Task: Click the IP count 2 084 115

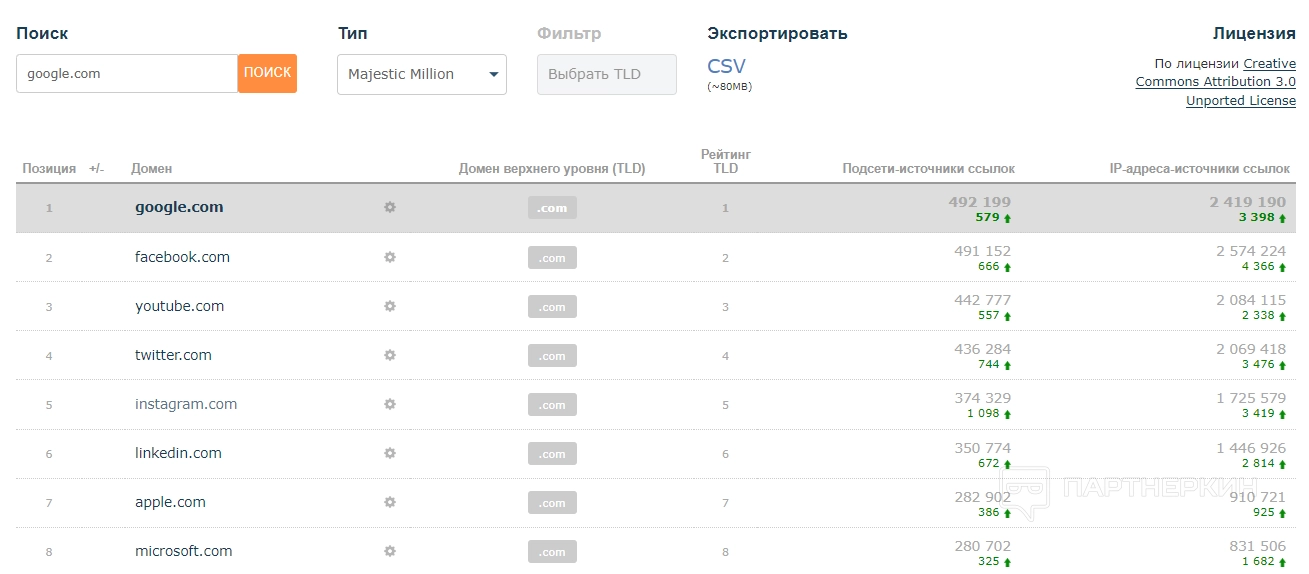Action: pos(1251,300)
